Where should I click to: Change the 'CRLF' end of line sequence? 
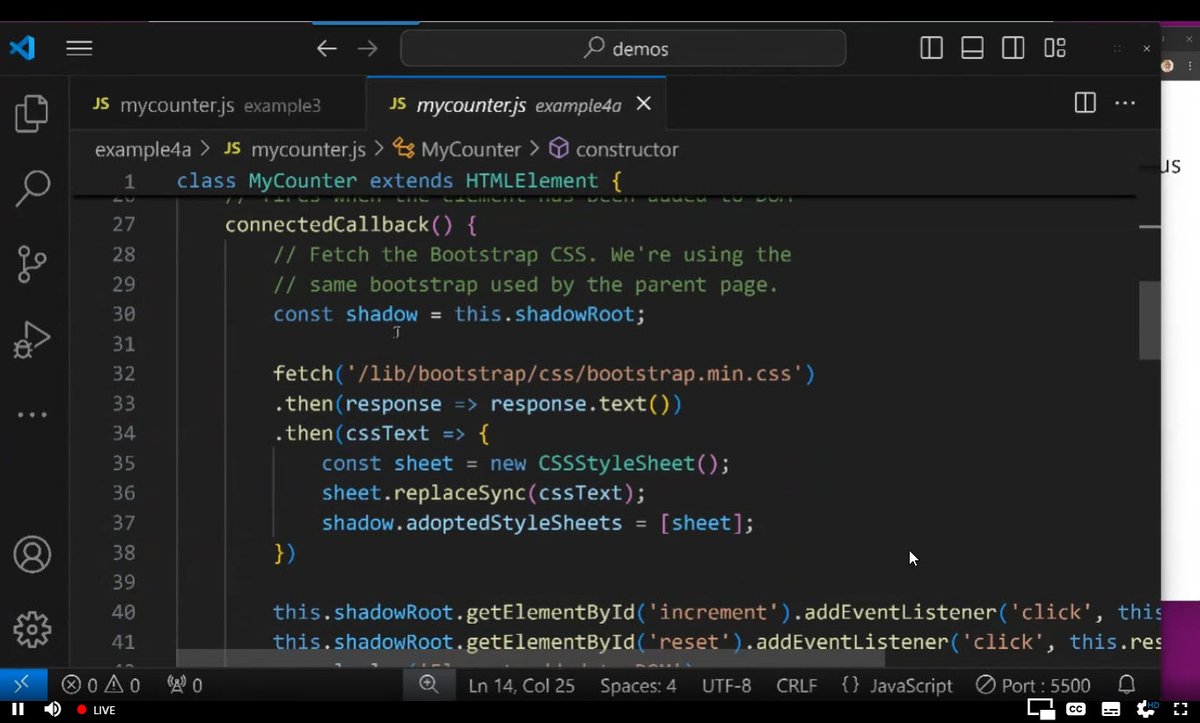click(x=796, y=686)
